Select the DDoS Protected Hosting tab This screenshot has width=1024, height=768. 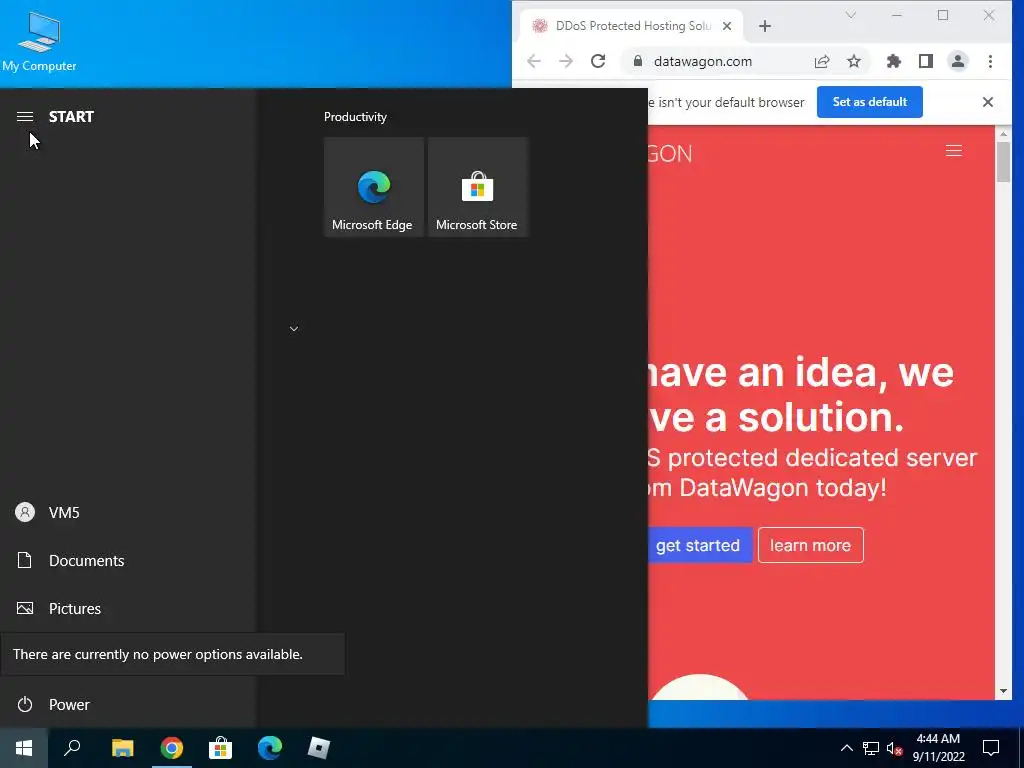[632, 26]
